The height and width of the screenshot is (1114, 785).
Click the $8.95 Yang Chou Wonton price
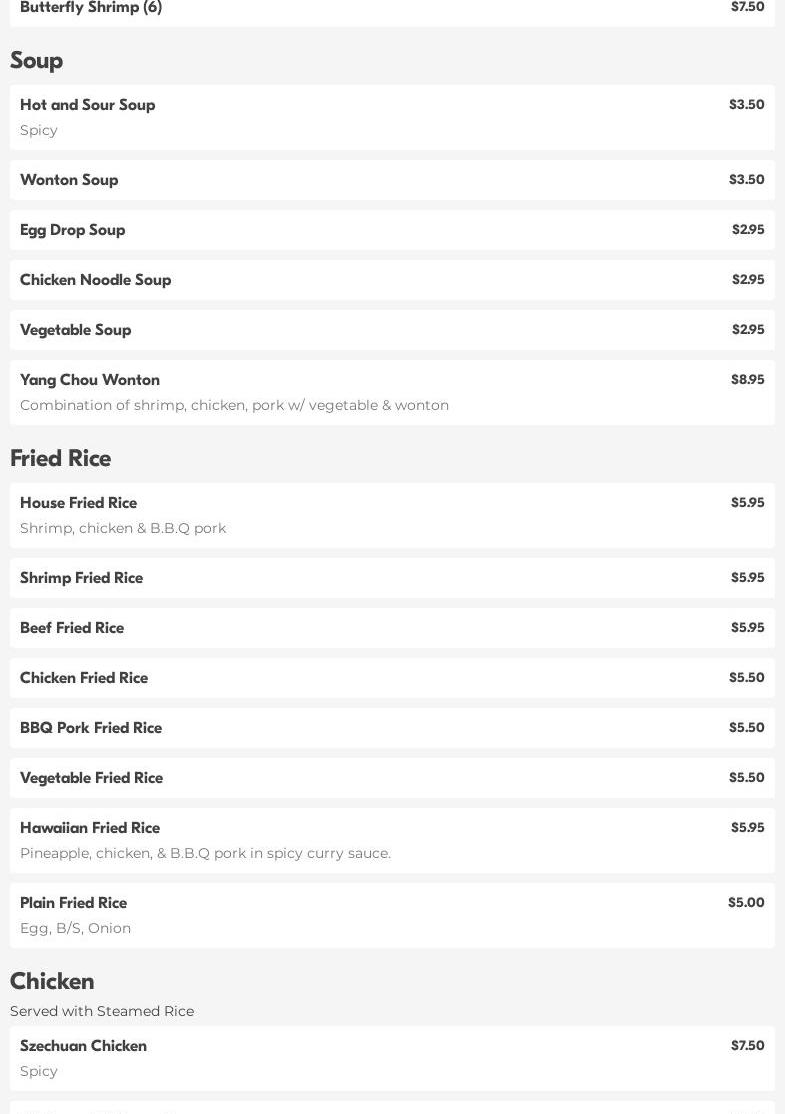pos(747,380)
